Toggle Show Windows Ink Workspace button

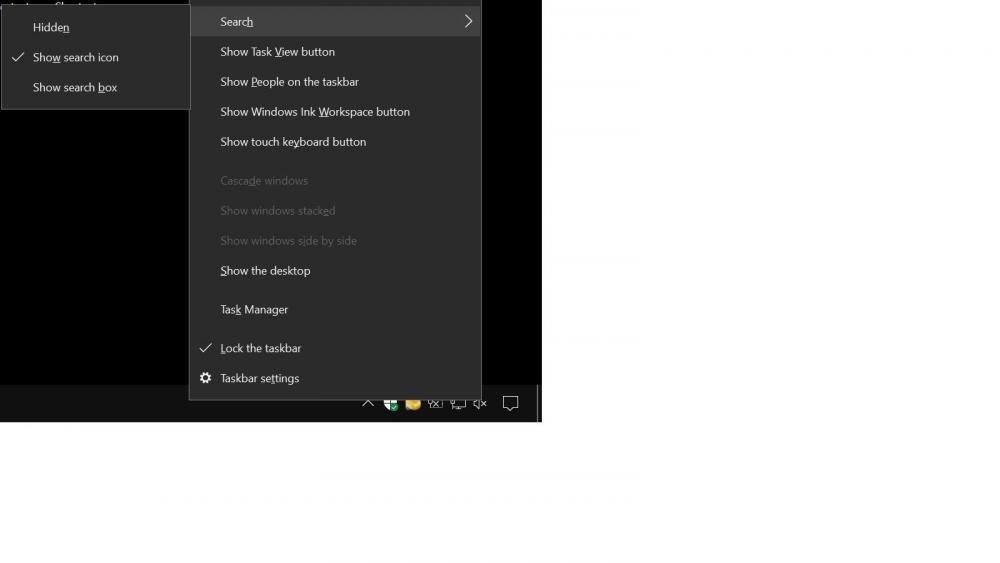click(335, 112)
